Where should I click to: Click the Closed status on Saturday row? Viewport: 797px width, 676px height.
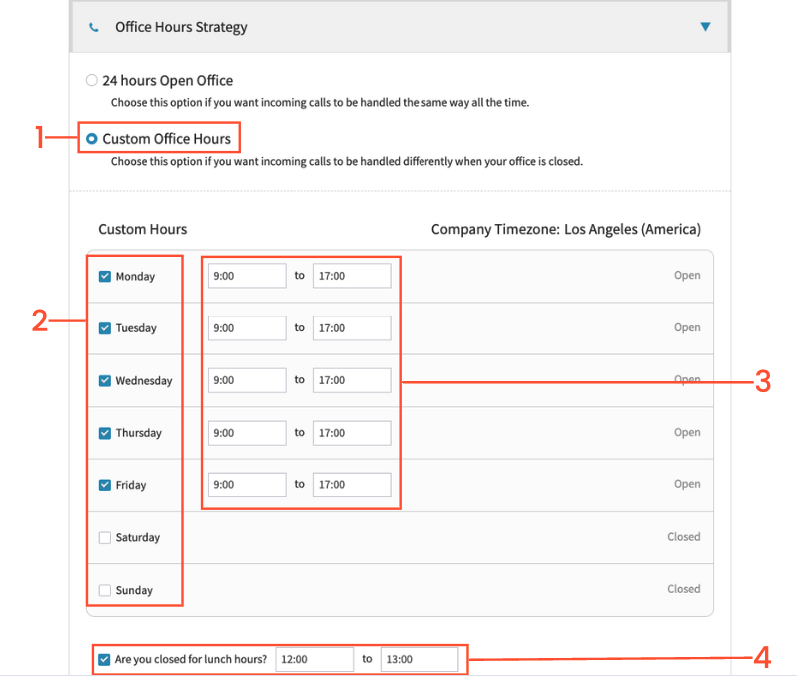[684, 537]
